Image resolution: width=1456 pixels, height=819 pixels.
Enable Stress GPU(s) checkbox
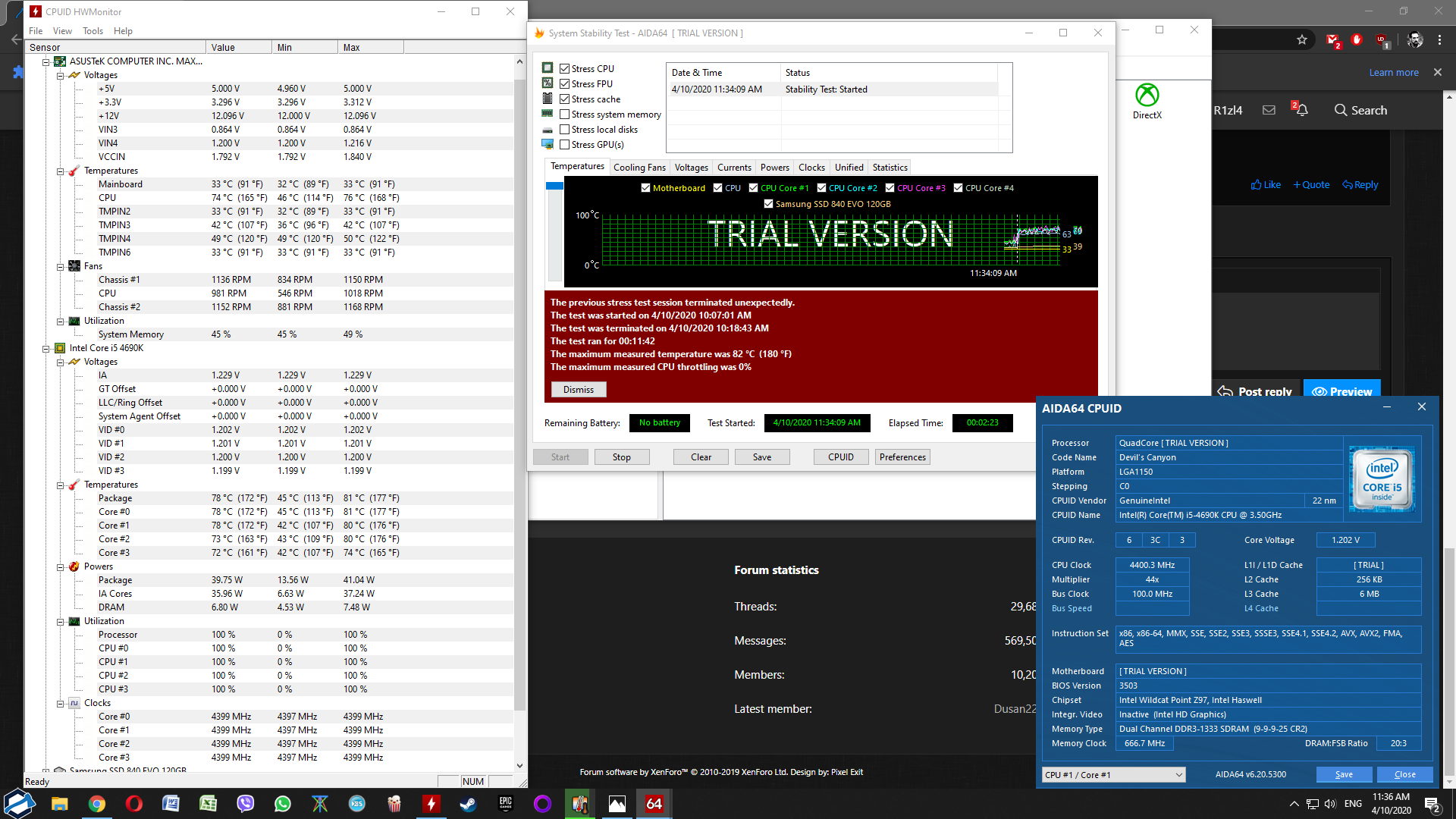pos(564,145)
